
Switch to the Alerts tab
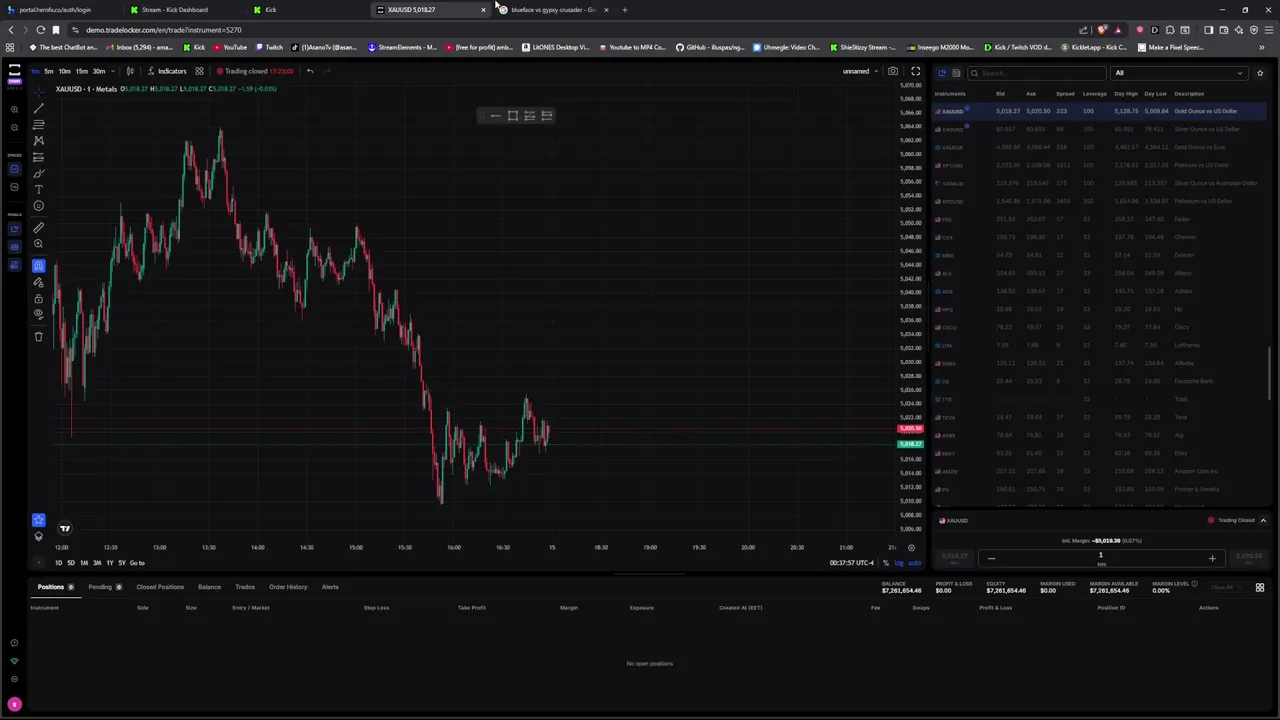tap(330, 587)
